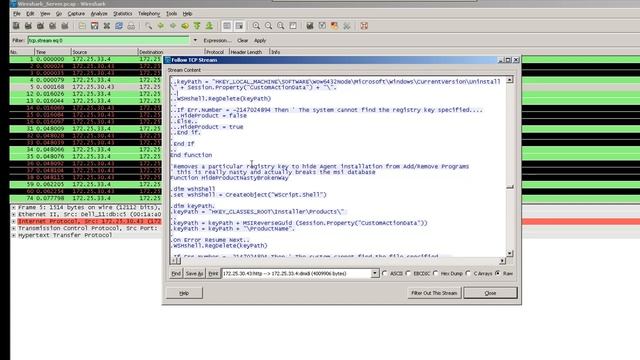Go forward in packet history arrow
The width and height of the screenshot is (640, 360).
(173, 26)
